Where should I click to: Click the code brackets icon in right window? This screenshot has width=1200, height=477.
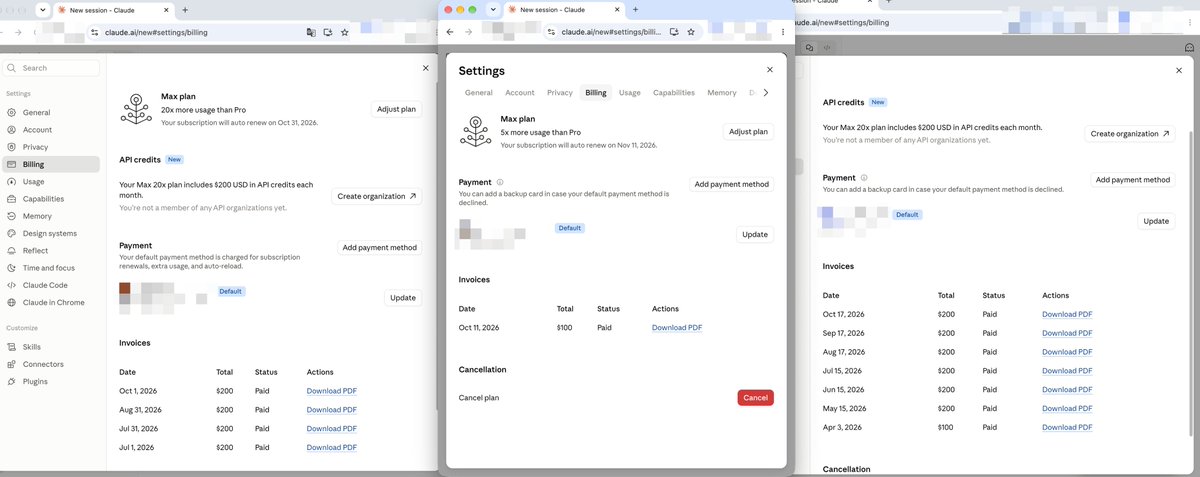pyautogui.click(x=827, y=48)
